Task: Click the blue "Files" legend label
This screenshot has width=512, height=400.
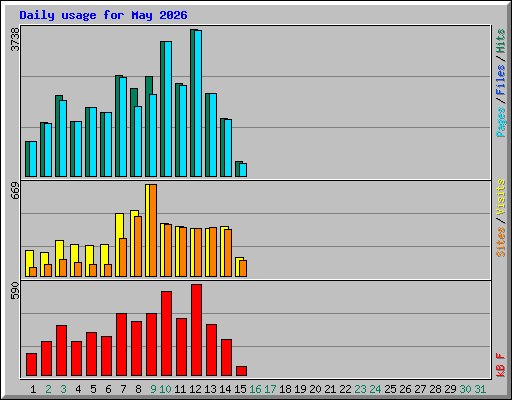Action: coord(501,80)
